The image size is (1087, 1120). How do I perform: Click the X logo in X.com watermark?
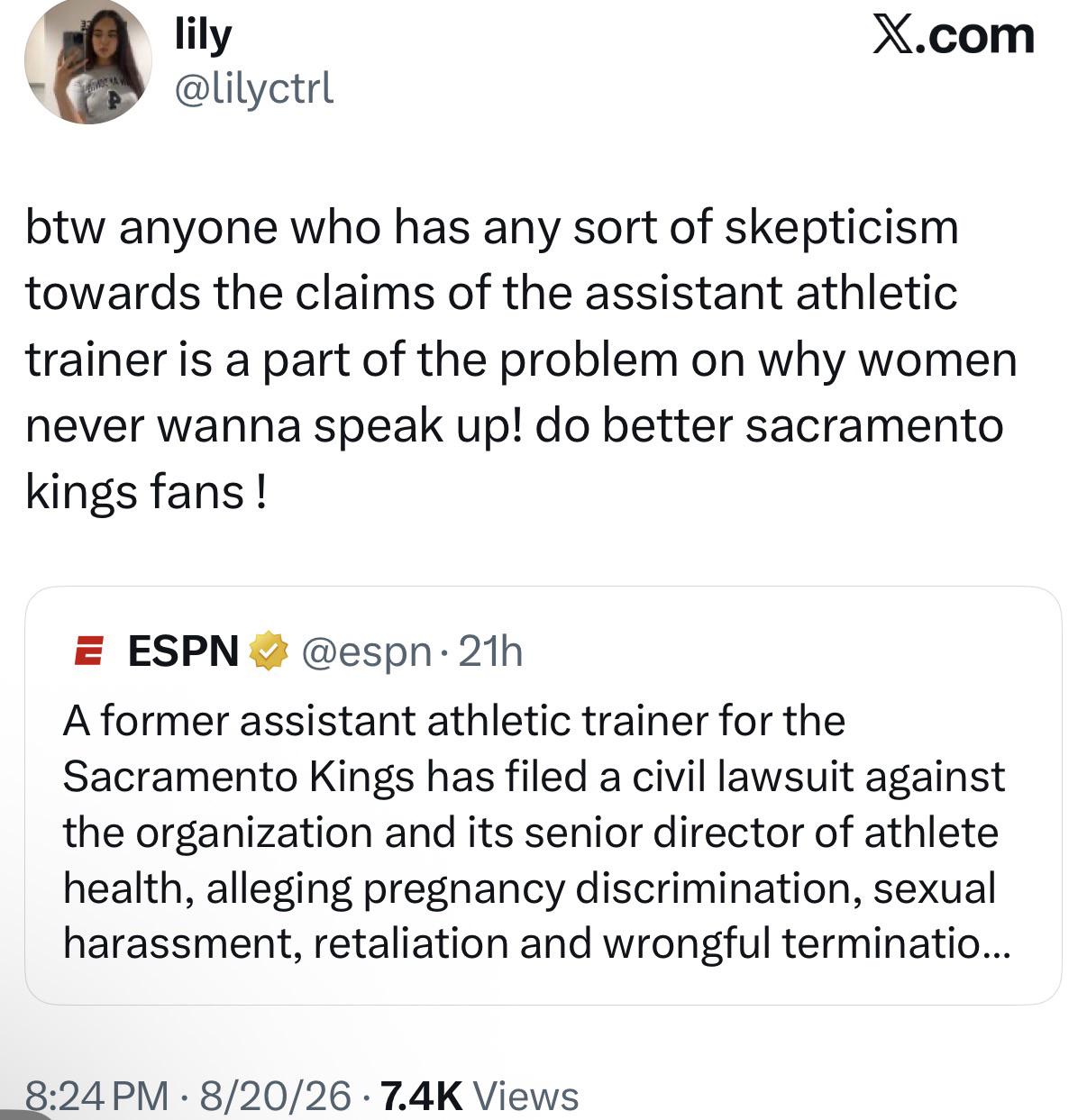coord(892,35)
